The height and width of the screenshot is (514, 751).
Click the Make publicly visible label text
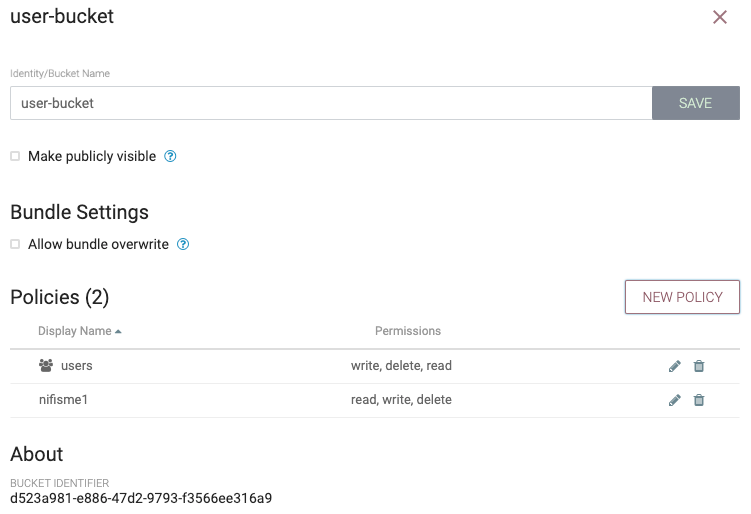92,156
